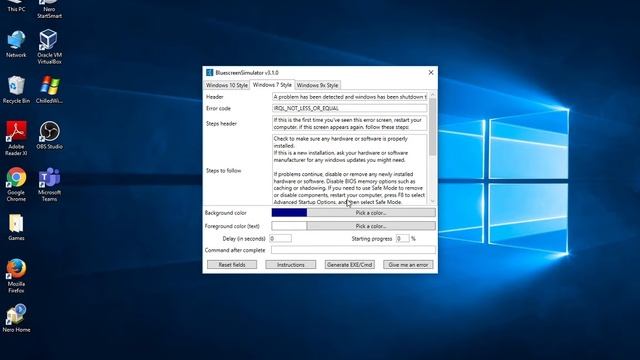Select the Recycle Bin icon

click(x=16, y=89)
